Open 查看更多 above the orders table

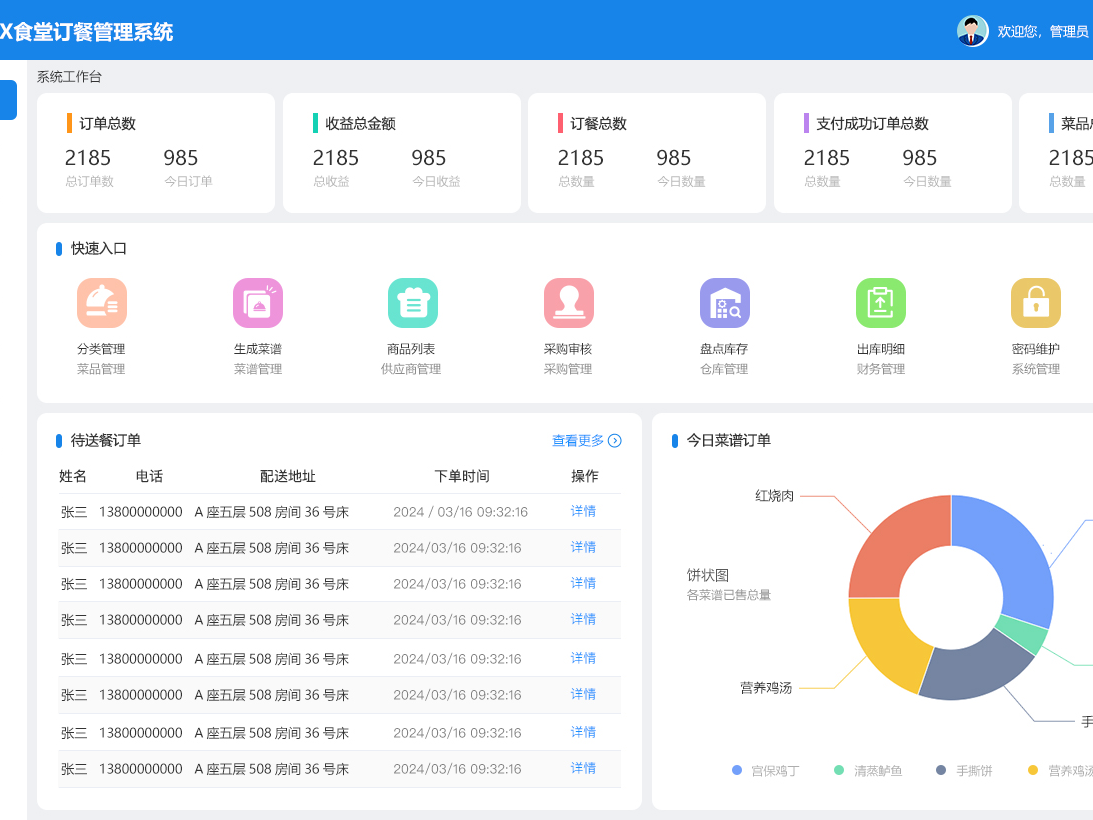pyautogui.click(x=579, y=440)
